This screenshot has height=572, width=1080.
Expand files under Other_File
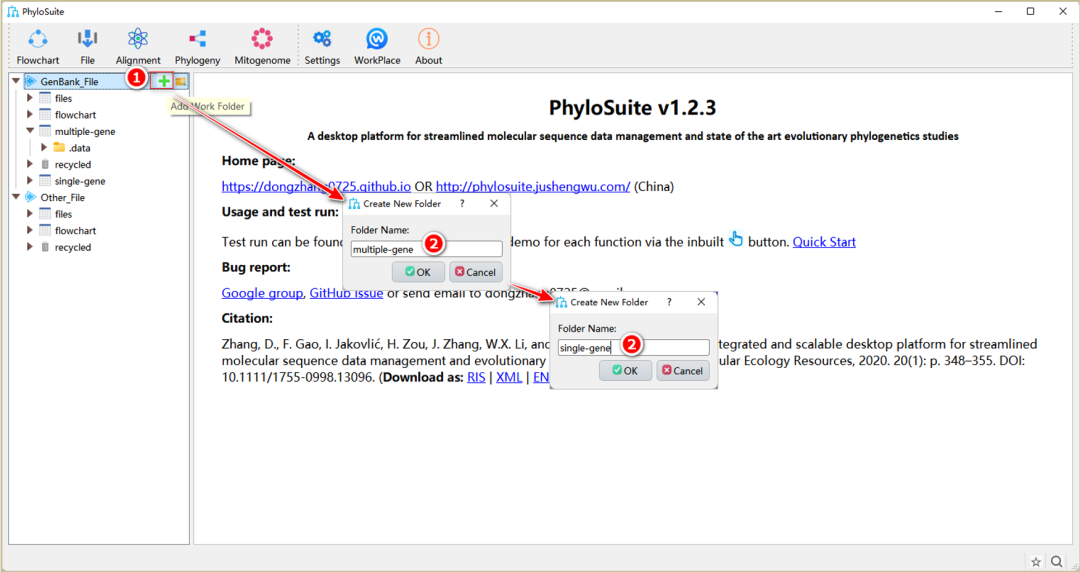[30, 214]
